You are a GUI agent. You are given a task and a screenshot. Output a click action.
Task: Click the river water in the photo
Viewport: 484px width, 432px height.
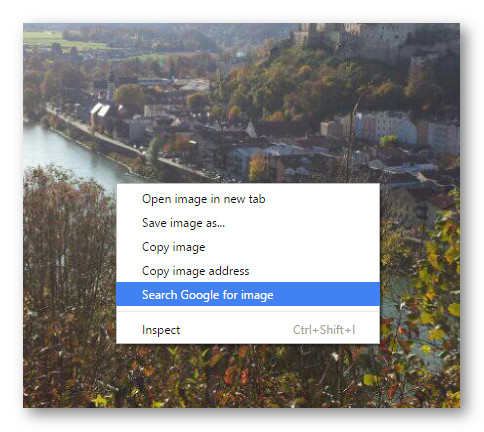(x=72, y=155)
